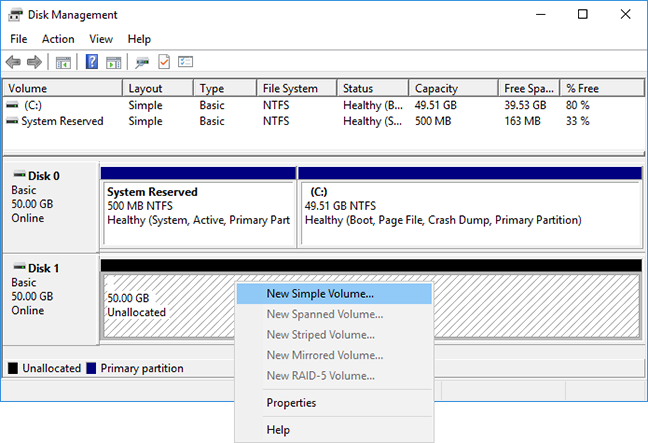This screenshot has width=648, height=443.
Task: Click the 49.51 GB capacity cell
Action: (x=436, y=105)
